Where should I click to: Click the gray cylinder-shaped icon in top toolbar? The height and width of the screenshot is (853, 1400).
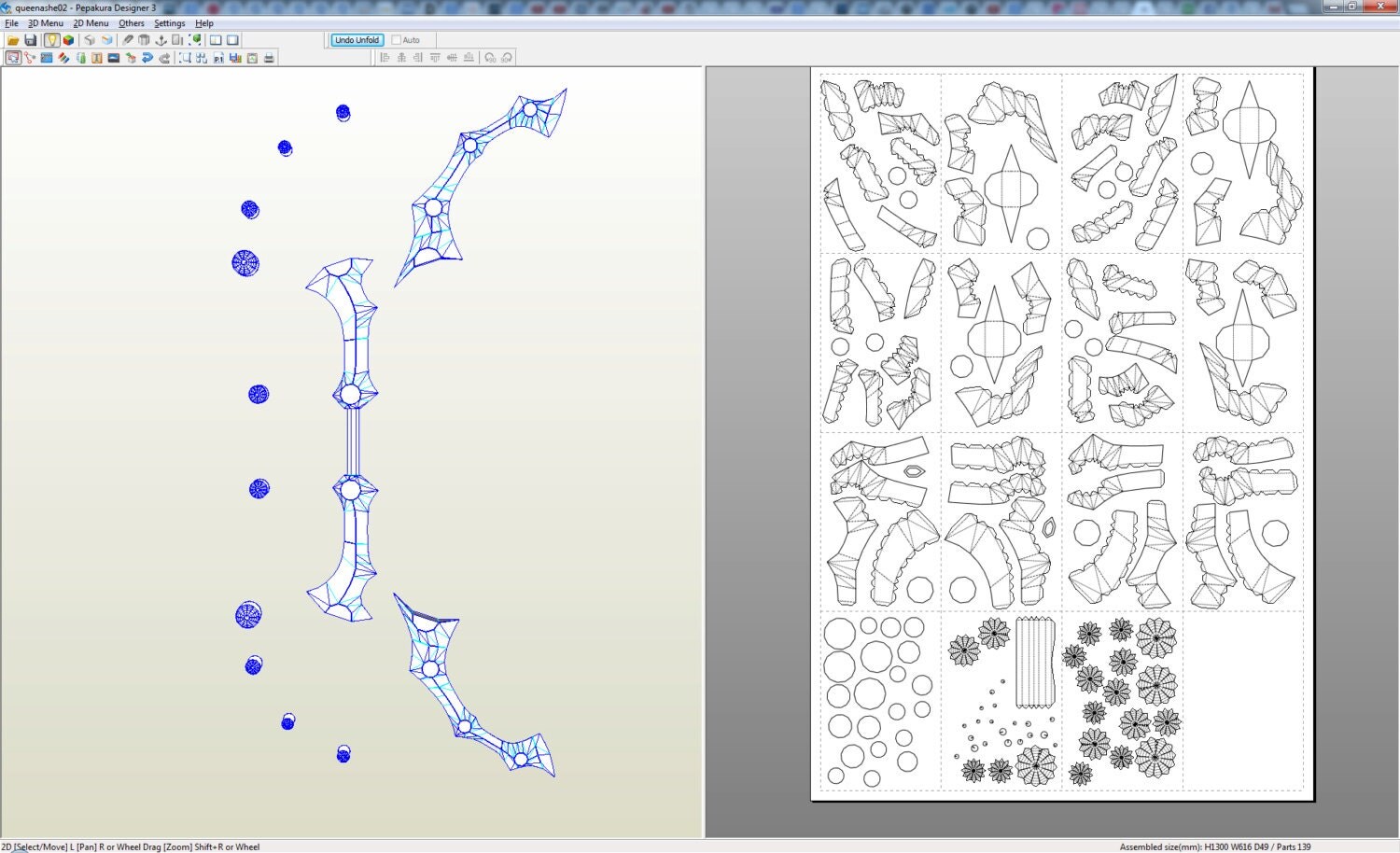point(144,40)
